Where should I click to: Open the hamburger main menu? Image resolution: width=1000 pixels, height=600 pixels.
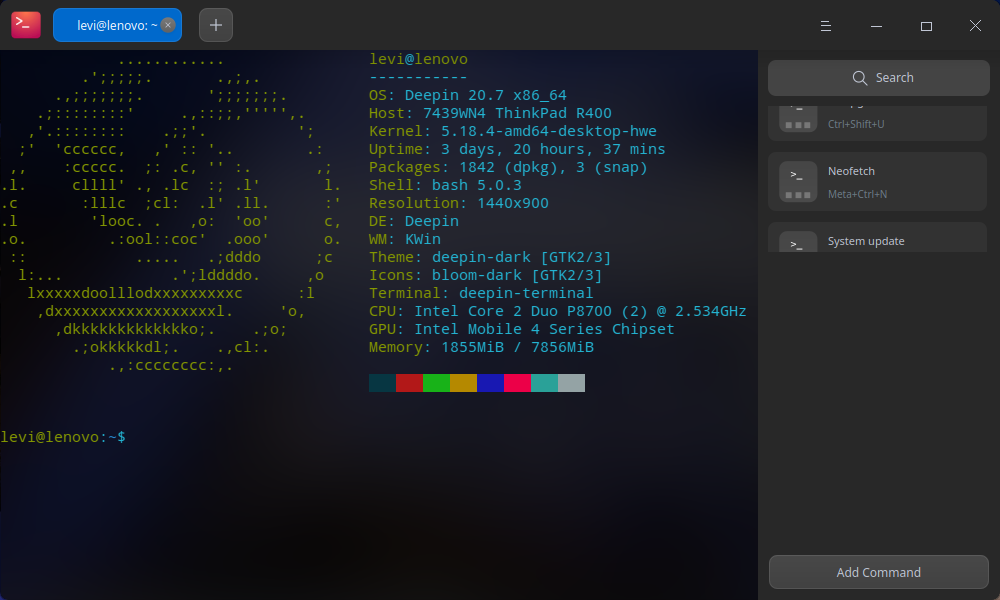826,26
